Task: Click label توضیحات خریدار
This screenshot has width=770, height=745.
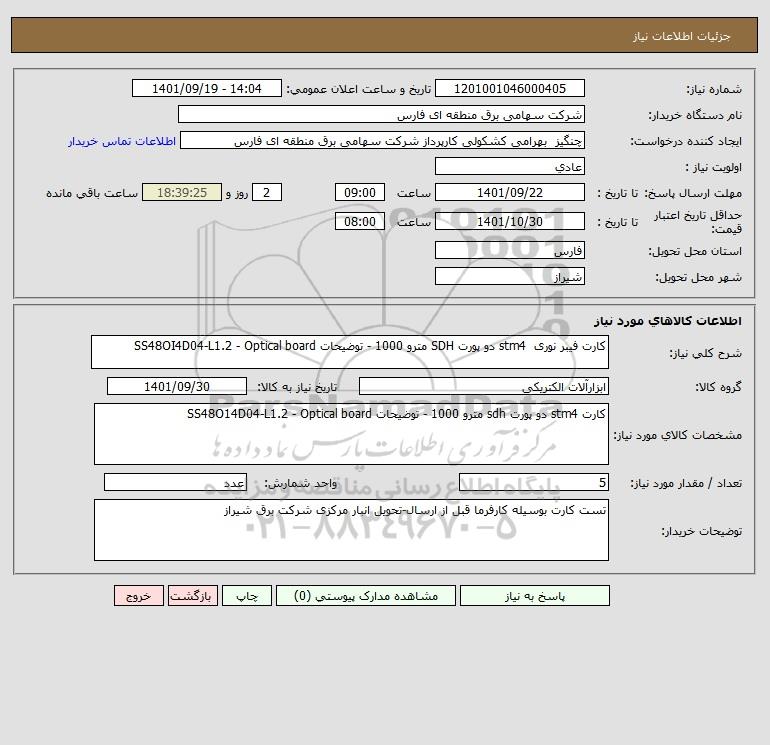Action: click(702, 531)
